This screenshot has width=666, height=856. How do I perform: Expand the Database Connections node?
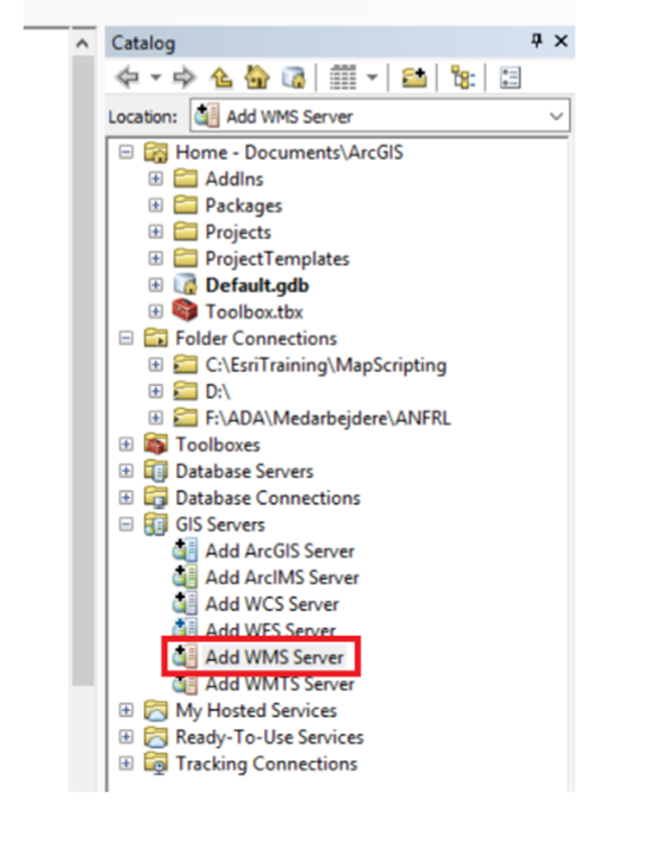point(126,498)
